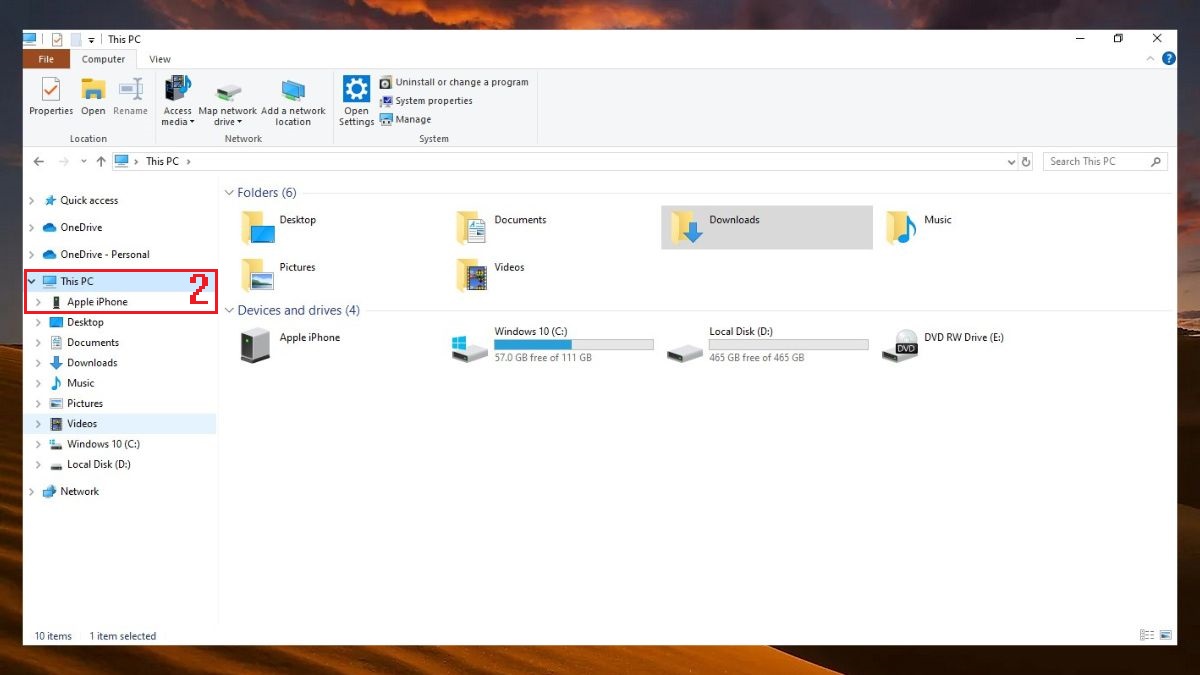Screen dimensions: 1200x675
Task: Expand the Network node in the sidebar
Action: [x=32, y=492]
